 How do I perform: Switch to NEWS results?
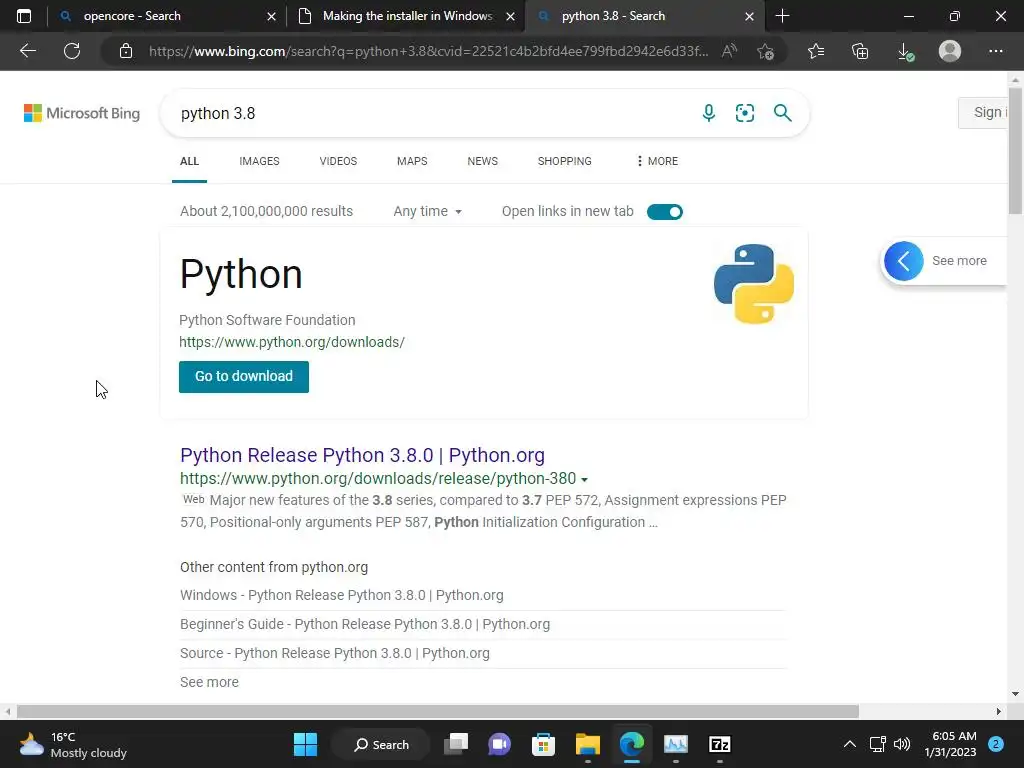(x=483, y=161)
